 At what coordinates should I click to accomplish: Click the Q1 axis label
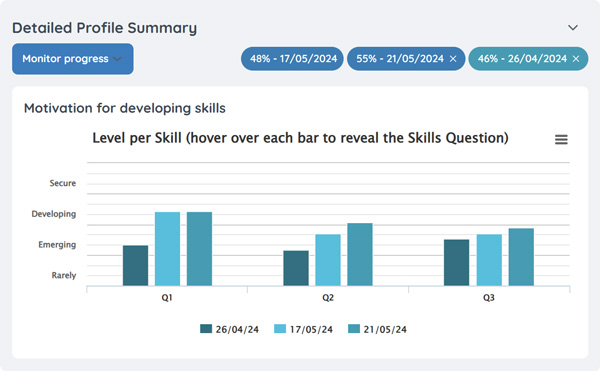point(167,298)
